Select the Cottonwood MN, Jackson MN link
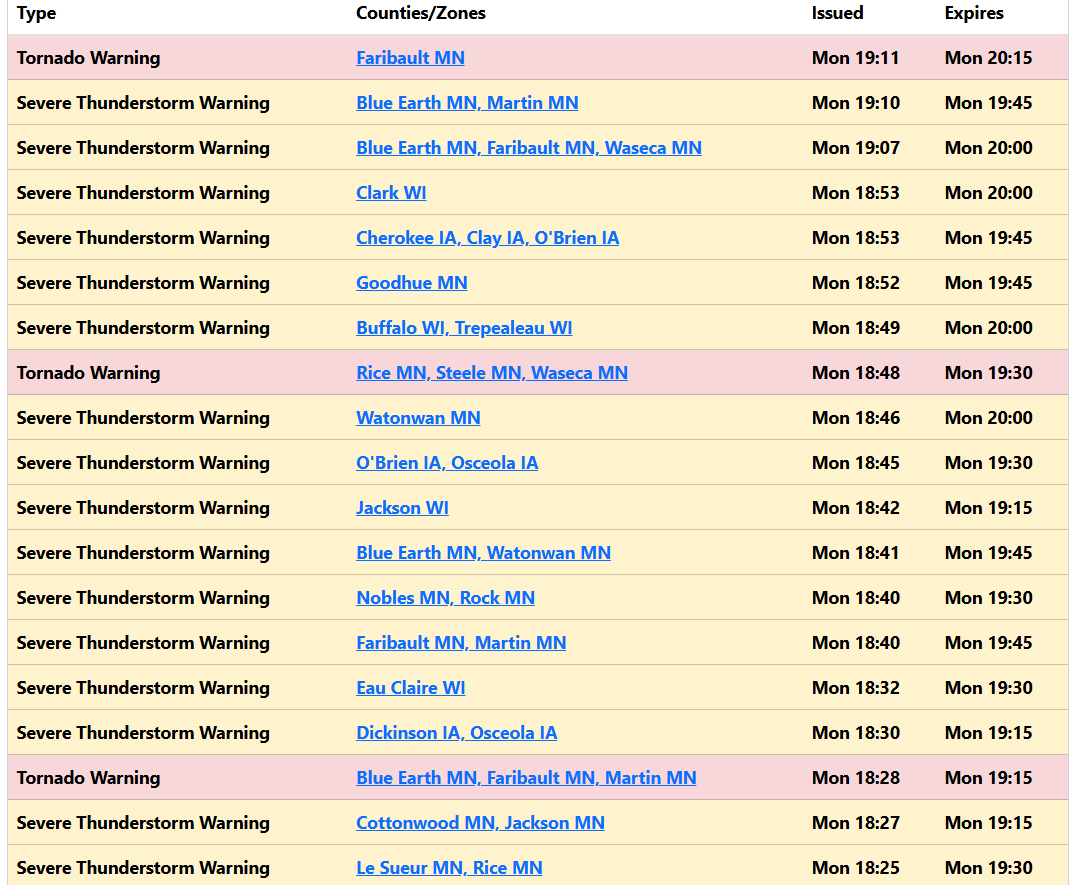Image resolution: width=1069 pixels, height=885 pixels. [480, 823]
